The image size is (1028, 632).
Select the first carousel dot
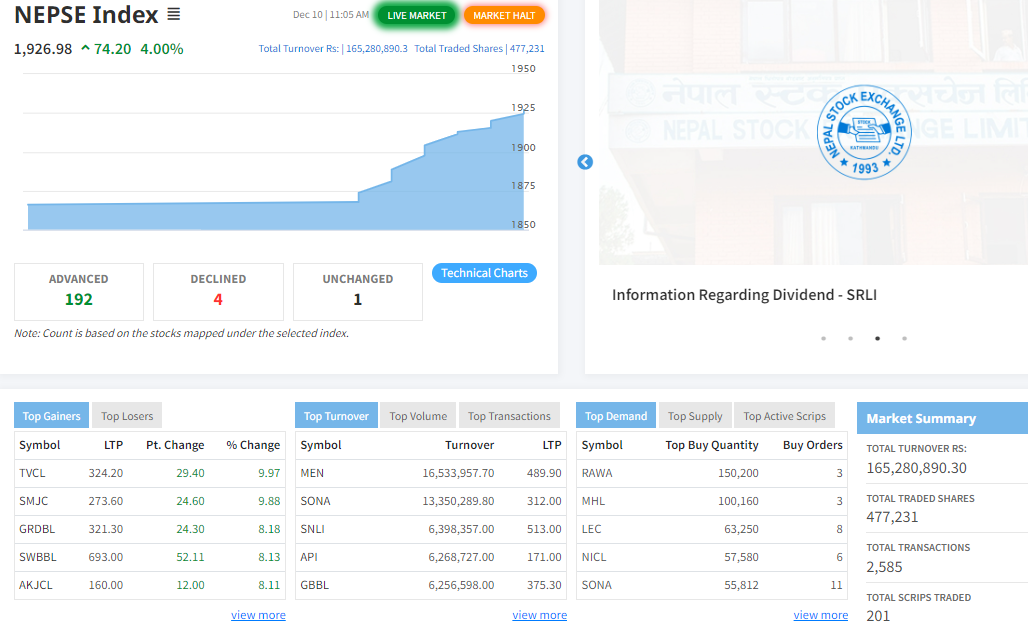(823, 338)
